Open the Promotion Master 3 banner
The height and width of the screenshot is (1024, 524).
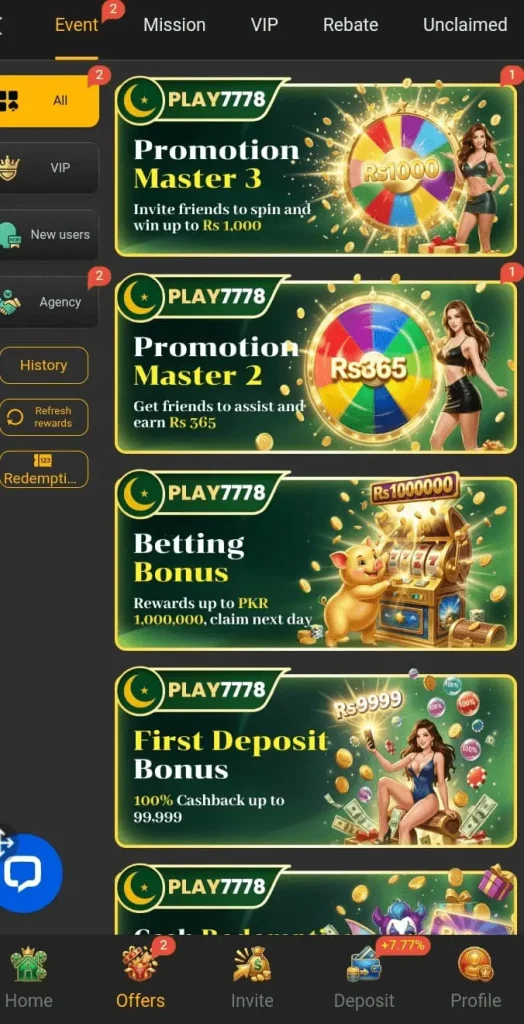click(x=316, y=167)
